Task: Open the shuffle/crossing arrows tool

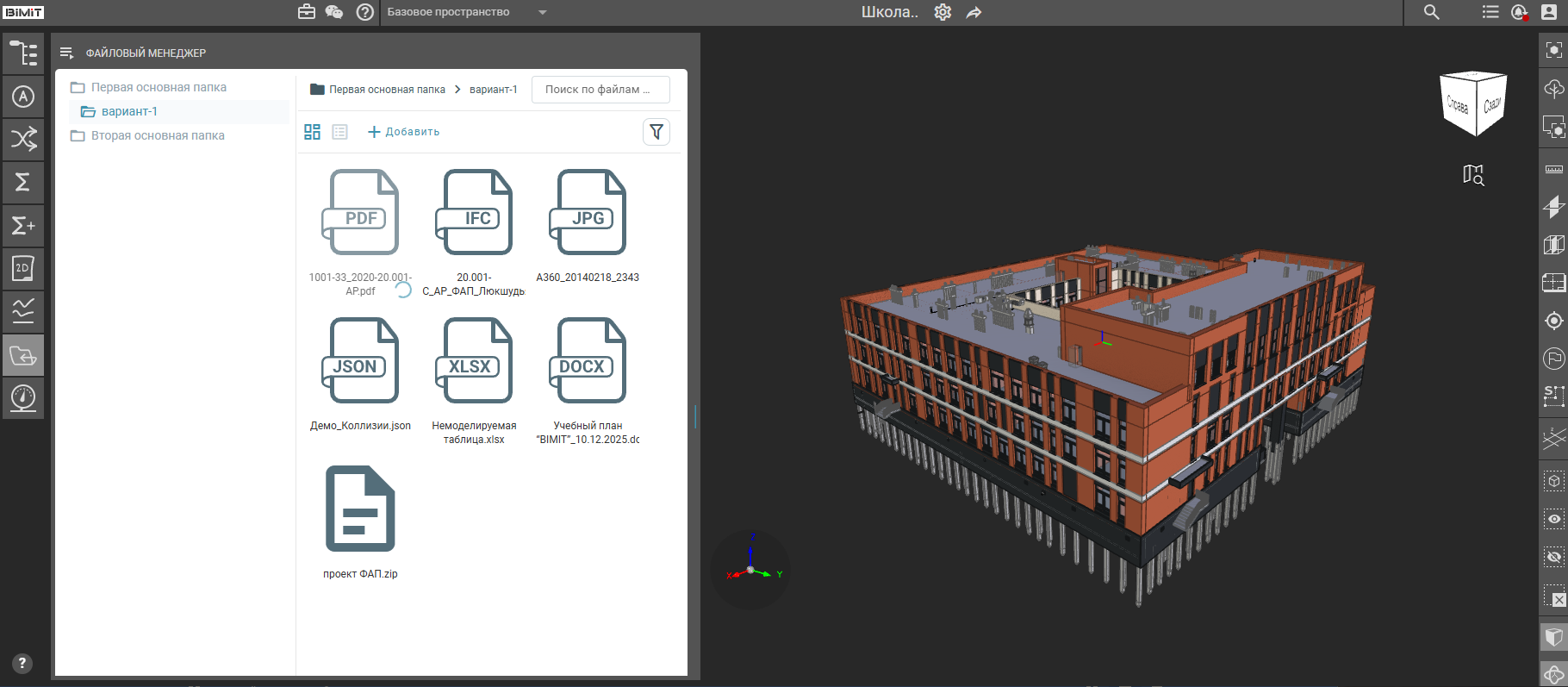Action: point(23,139)
